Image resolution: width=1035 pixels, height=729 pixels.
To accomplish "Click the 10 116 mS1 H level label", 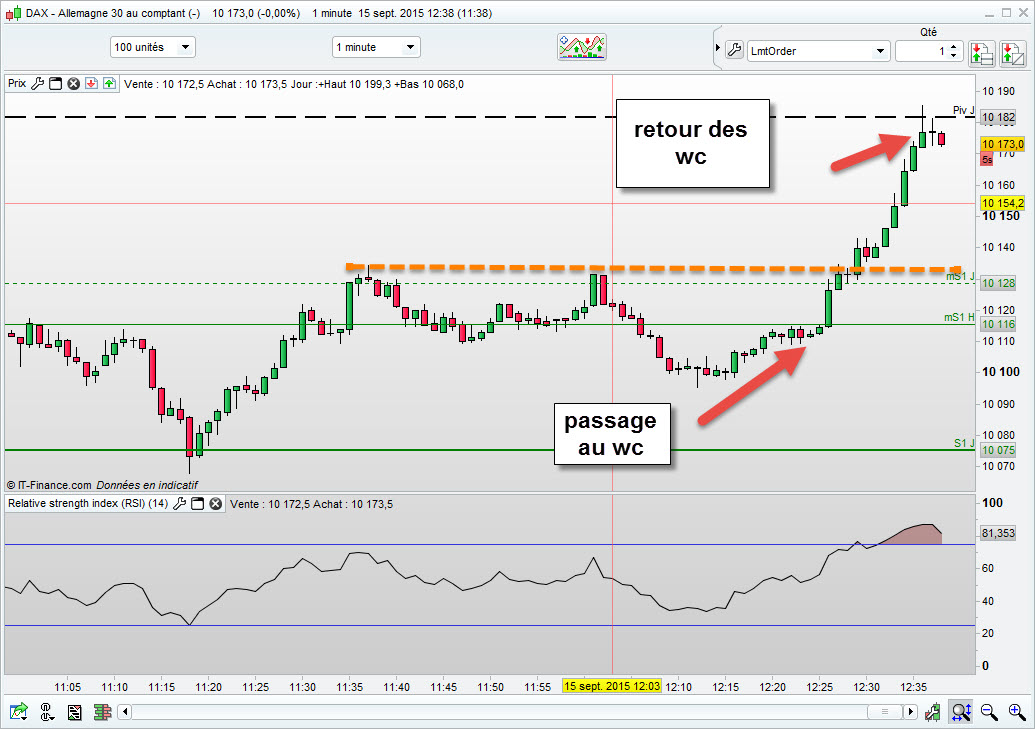I will point(998,324).
